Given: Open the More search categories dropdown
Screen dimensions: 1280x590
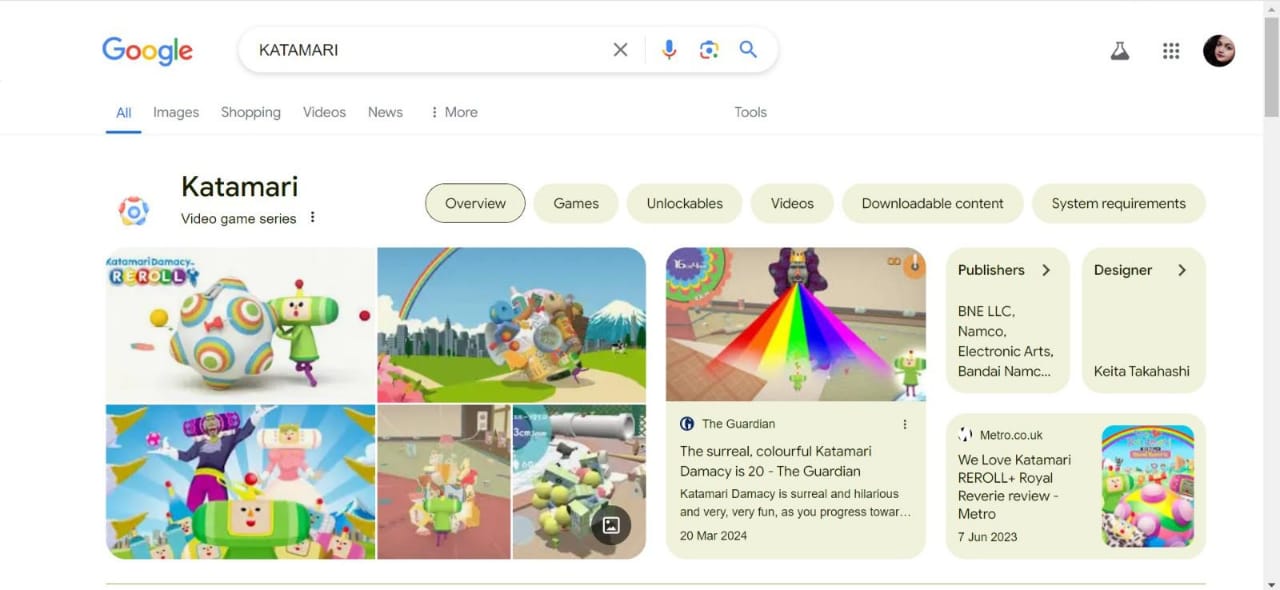Looking at the screenshot, I should (x=453, y=112).
